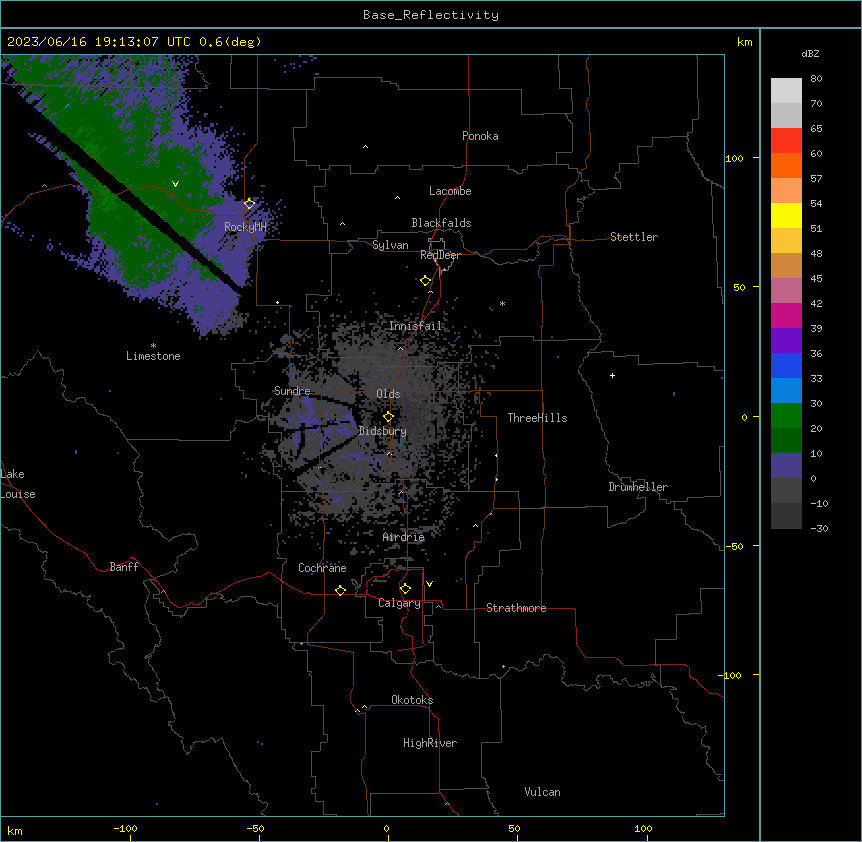Click the RockyMH label

[246, 226]
